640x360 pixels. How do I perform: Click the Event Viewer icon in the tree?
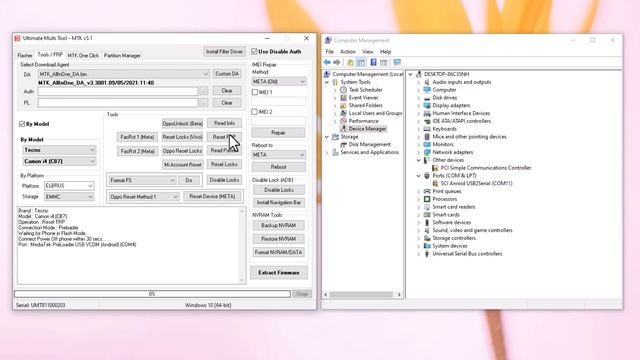[x=343, y=98]
